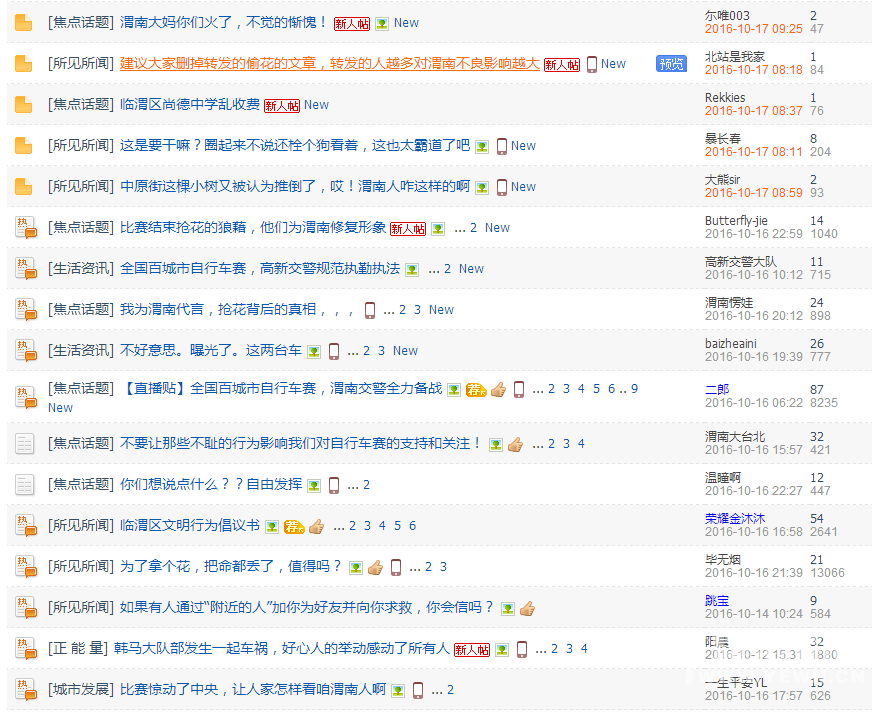The width and height of the screenshot is (872, 712).
Task: Click the hot-thread icon beside 比赛结束抢花的狼藉
Action: click(x=25, y=227)
